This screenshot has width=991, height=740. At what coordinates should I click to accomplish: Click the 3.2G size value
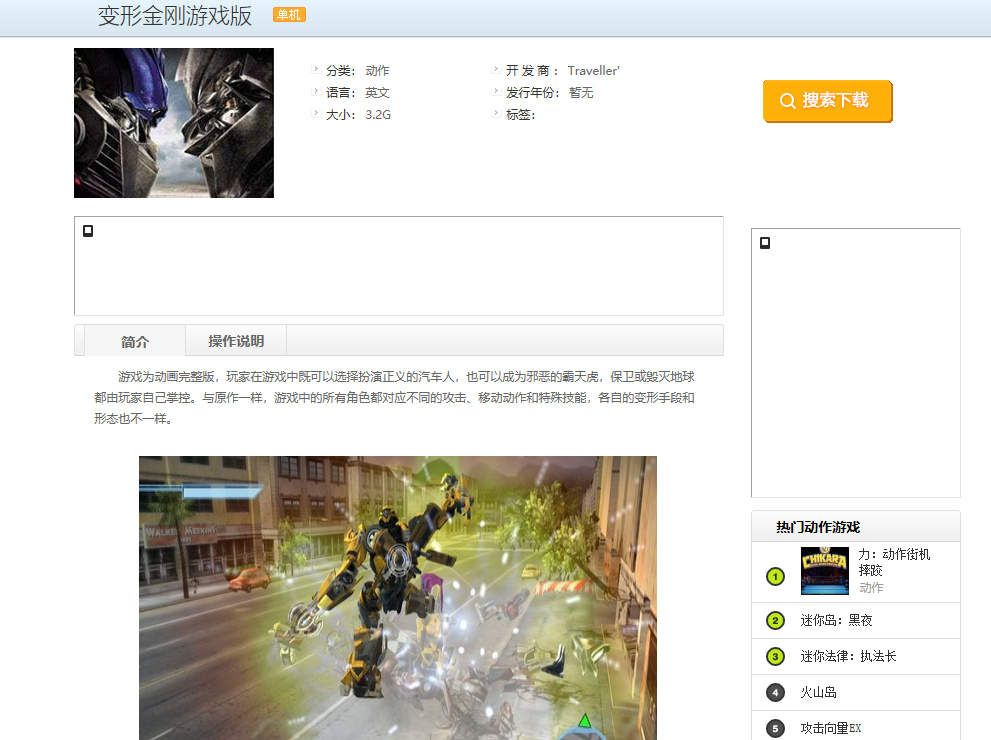(x=378, y=115)
